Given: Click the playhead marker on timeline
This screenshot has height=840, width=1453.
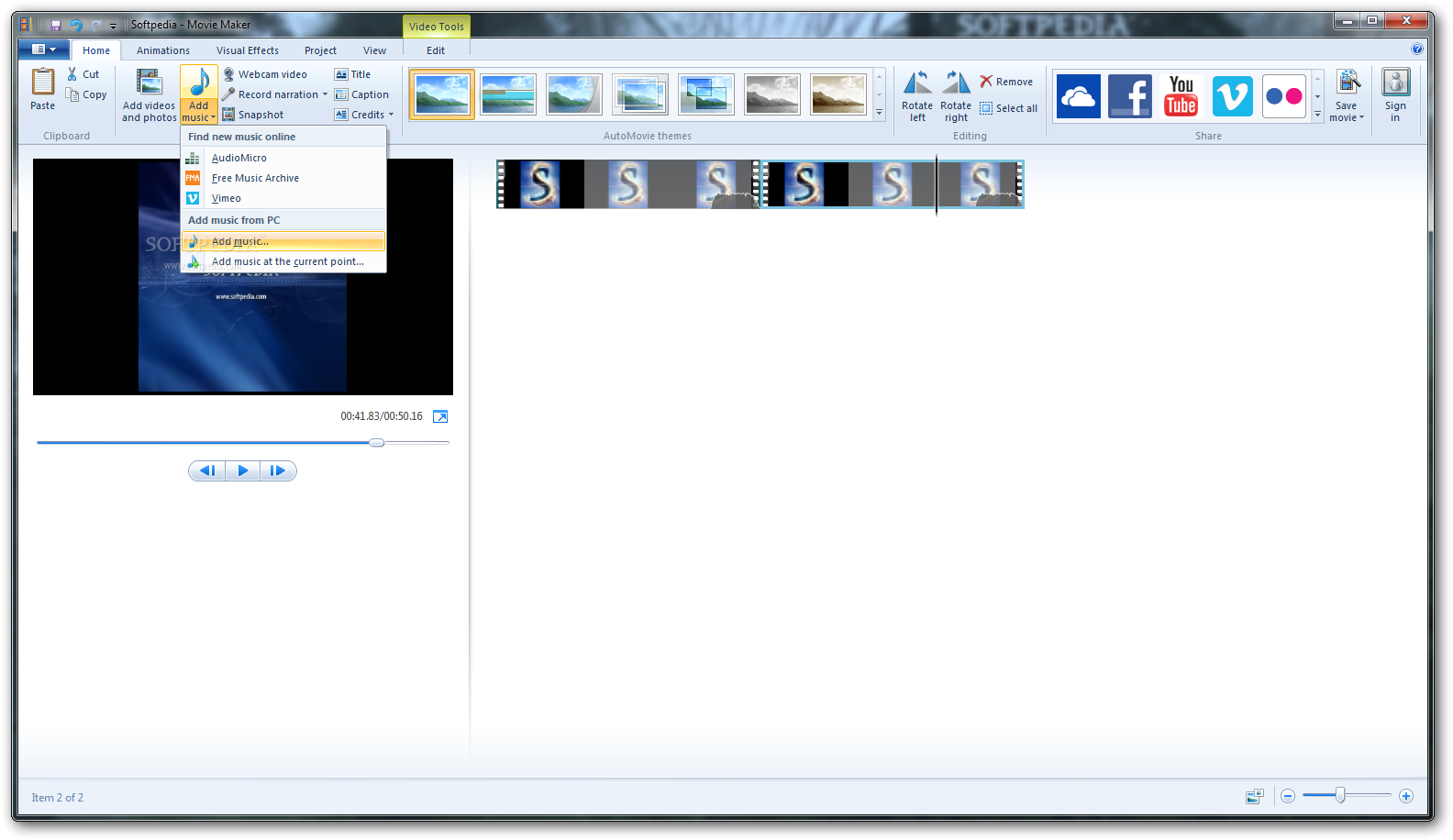Looking at the screenshot, I should click(x=937, y=183).
